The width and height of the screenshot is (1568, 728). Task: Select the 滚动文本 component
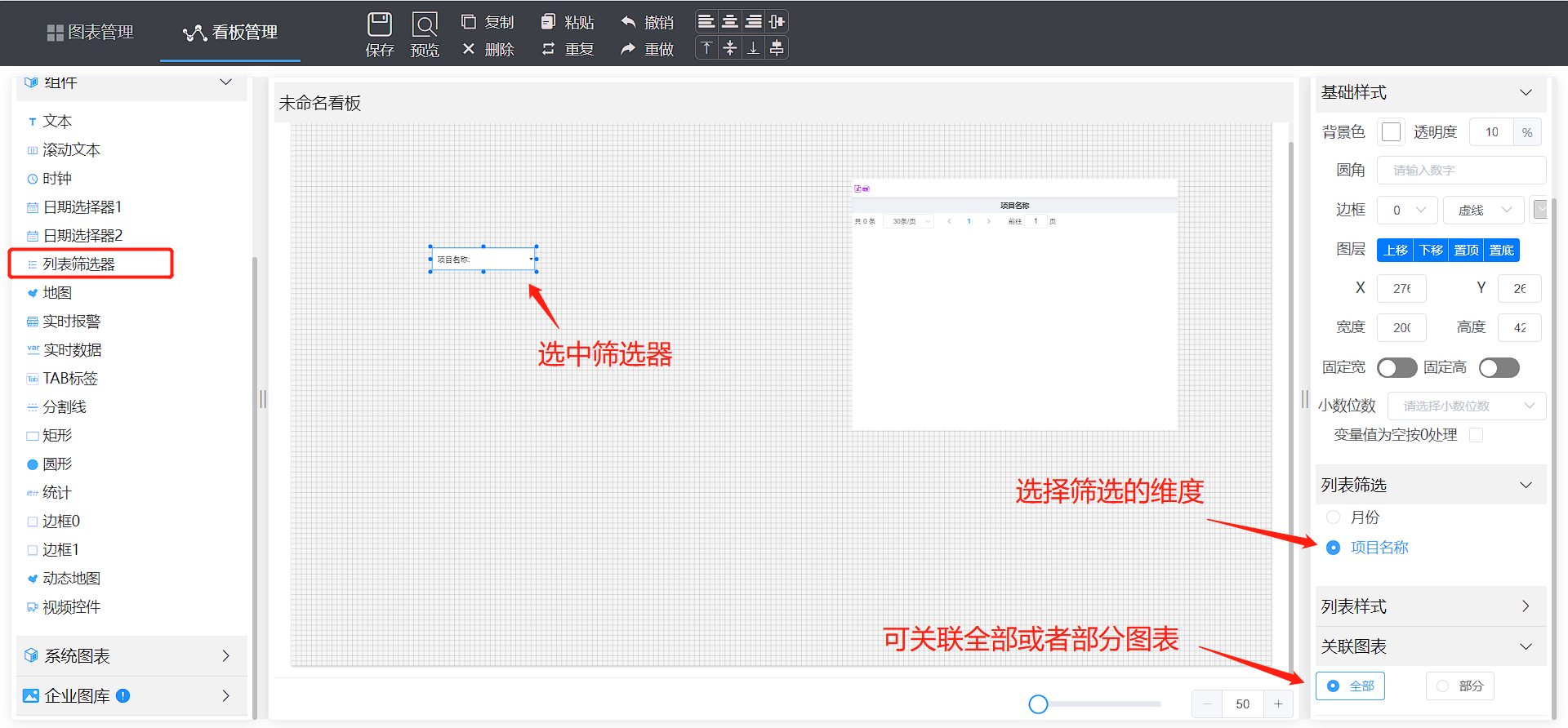(64, 150)
